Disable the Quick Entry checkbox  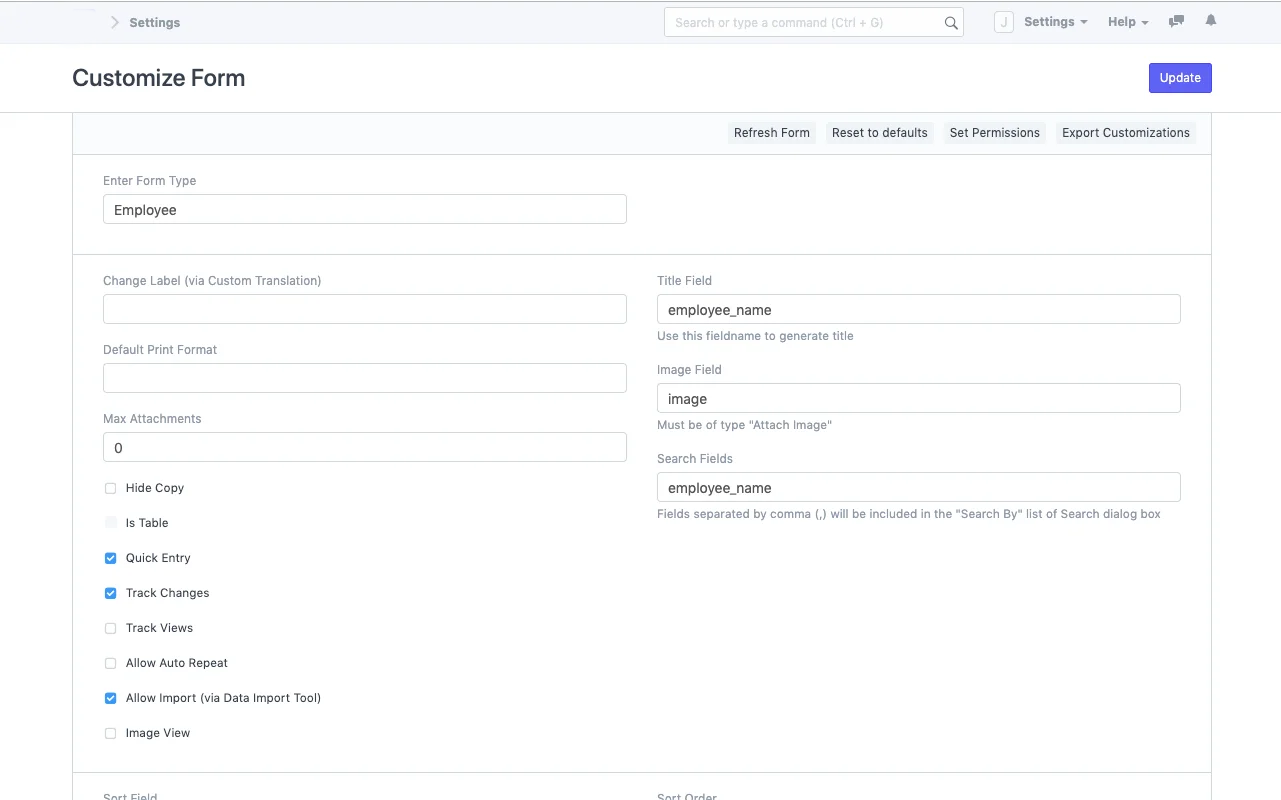coord(110,558)
